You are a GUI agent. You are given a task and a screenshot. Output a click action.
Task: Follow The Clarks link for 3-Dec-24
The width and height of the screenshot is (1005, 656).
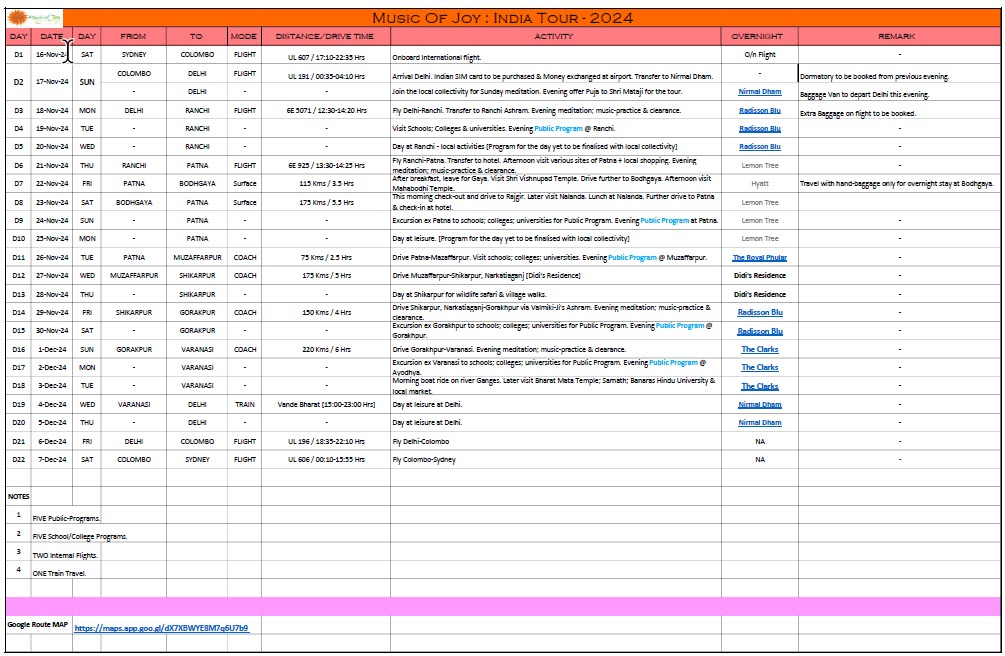click(760, 386)
